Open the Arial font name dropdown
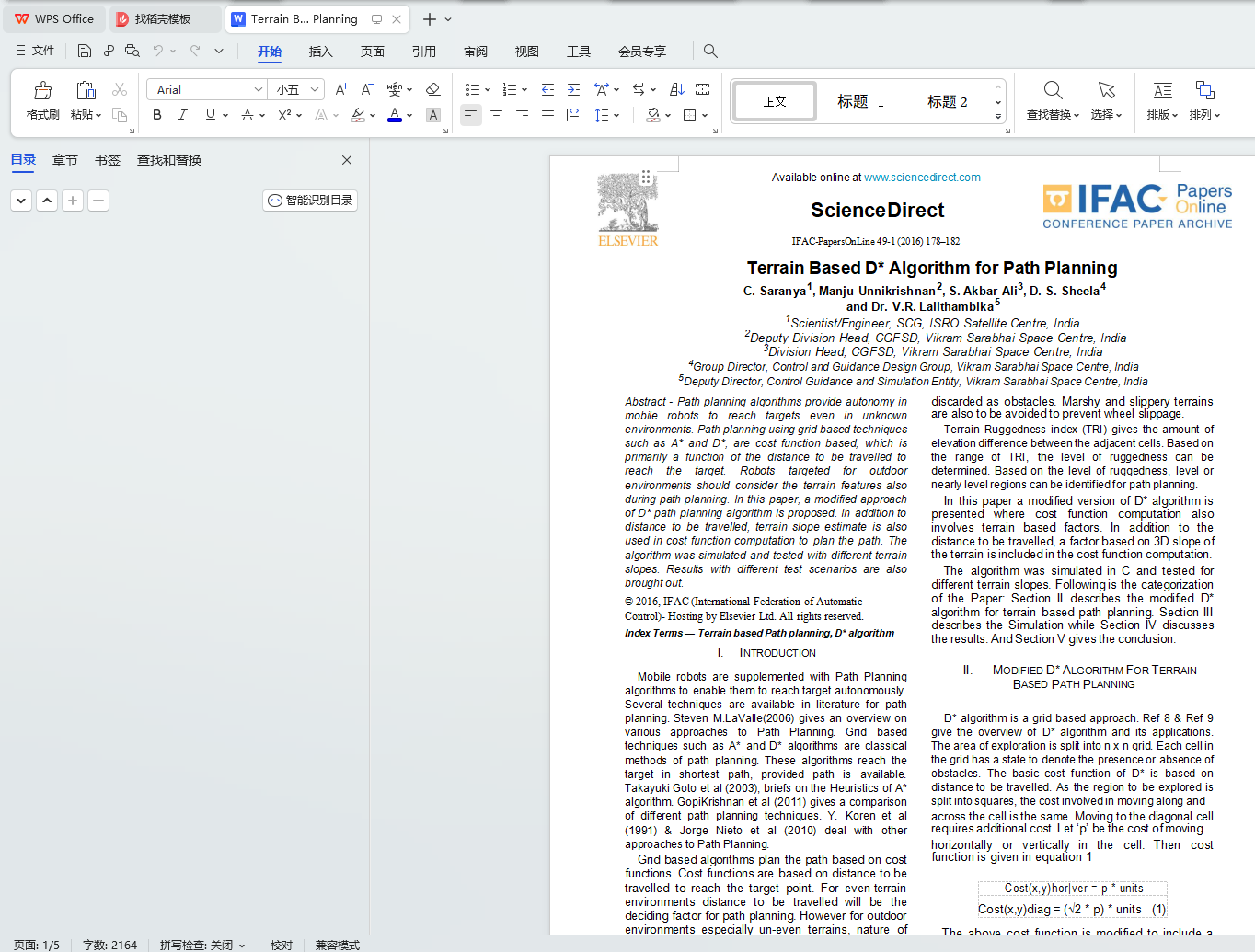The image size is (1255, 952). point(207,89)
